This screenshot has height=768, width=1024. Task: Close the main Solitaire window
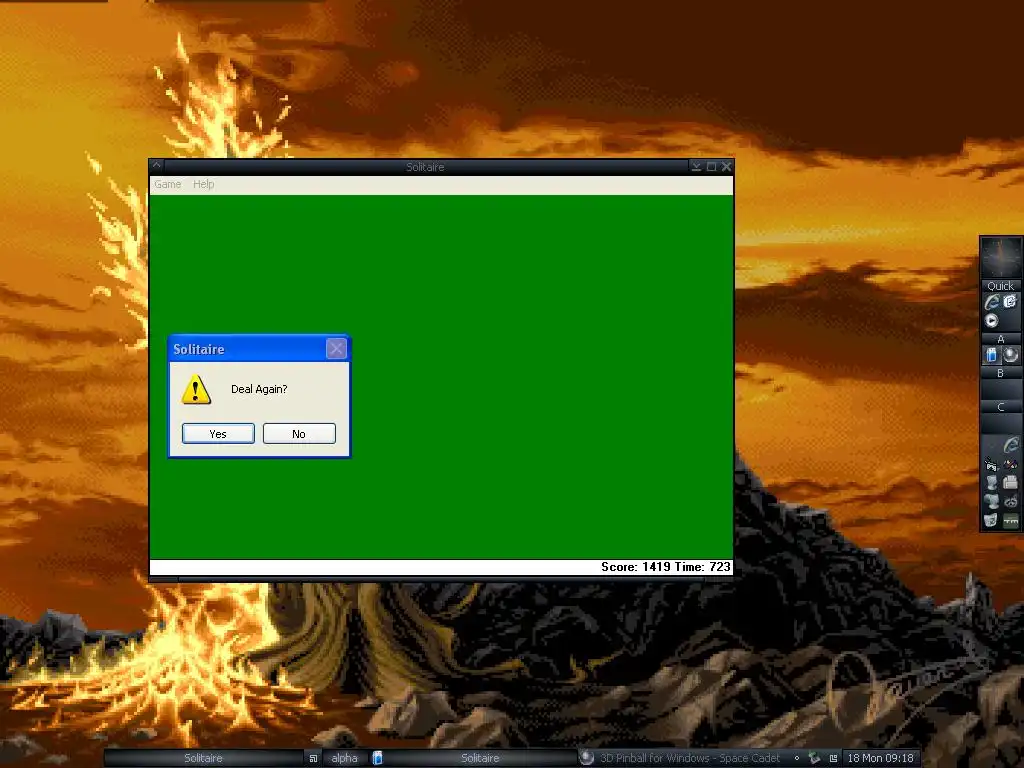click(x=726, y=167)
